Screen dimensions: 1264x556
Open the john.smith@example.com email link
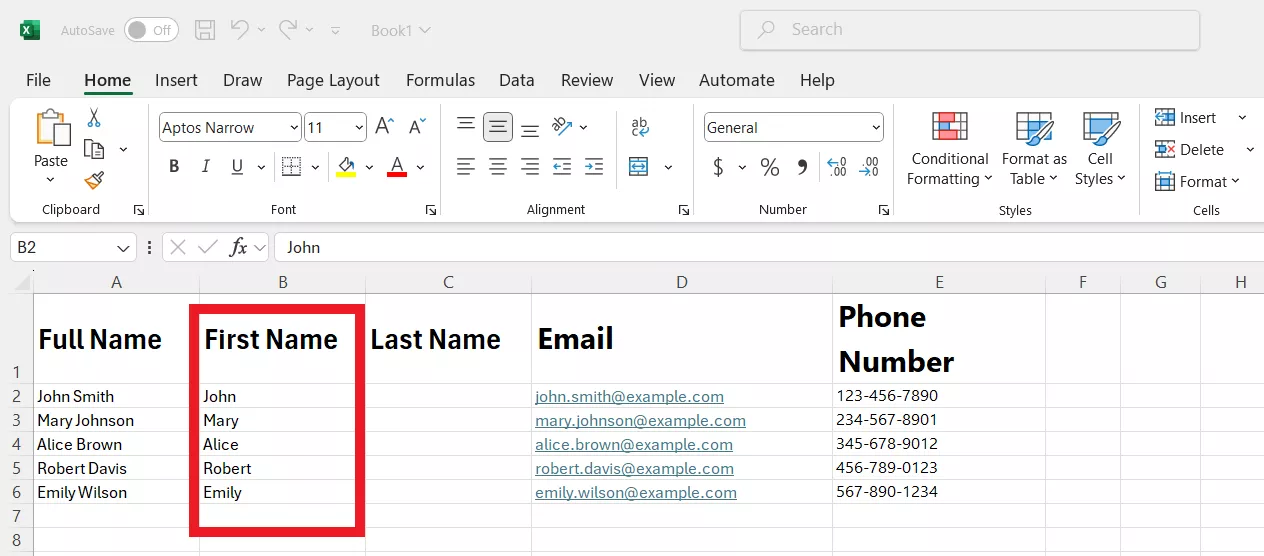(629, 397)
